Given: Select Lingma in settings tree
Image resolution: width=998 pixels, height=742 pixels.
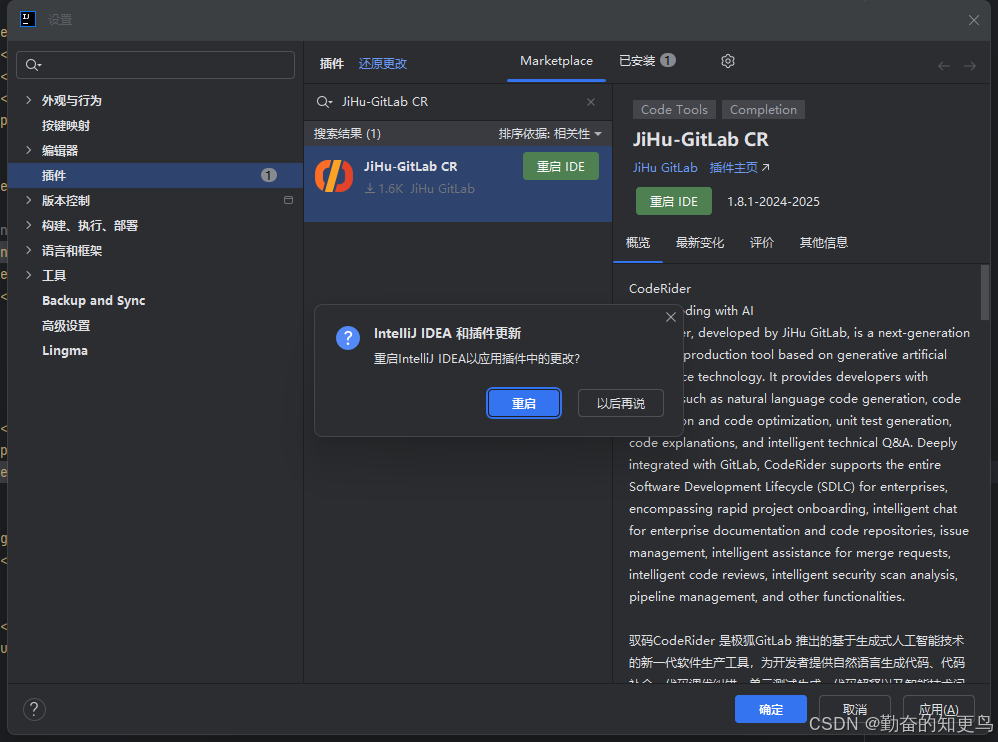Looking at the screenshot, I should 65,351.
